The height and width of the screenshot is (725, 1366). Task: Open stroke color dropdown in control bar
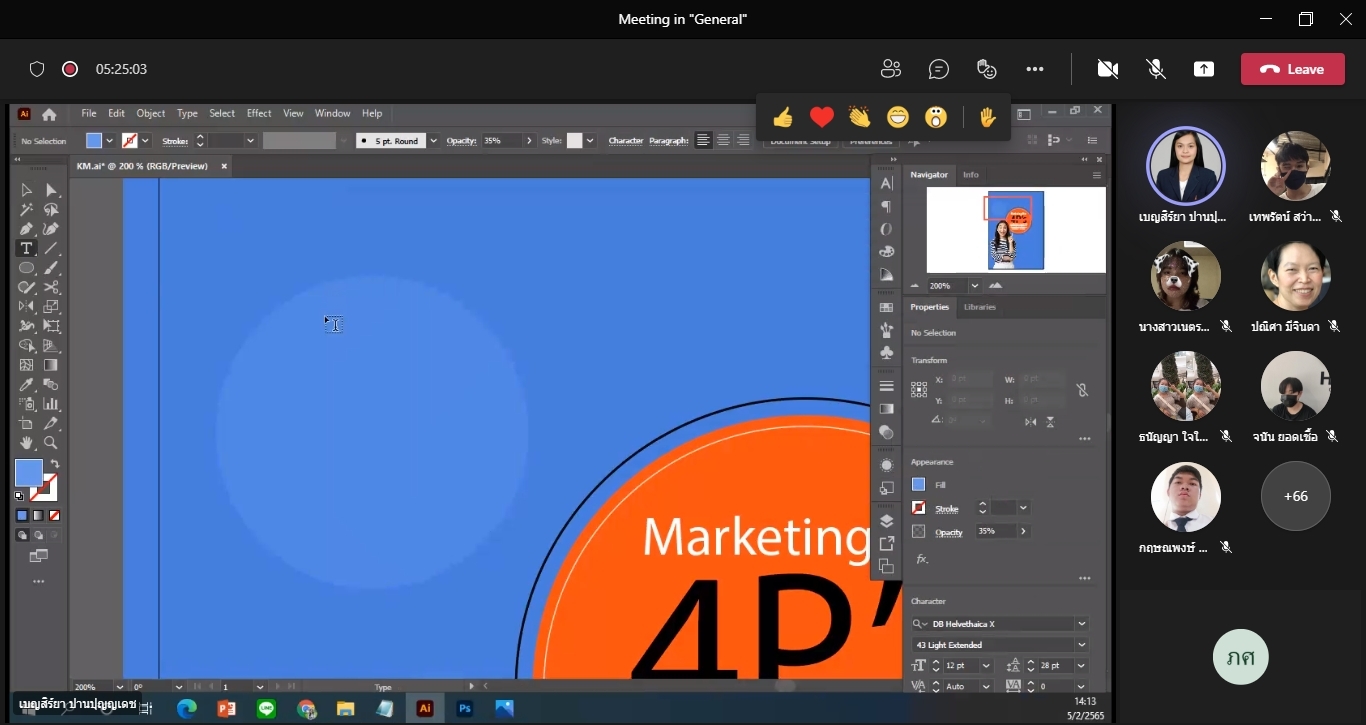145,141
